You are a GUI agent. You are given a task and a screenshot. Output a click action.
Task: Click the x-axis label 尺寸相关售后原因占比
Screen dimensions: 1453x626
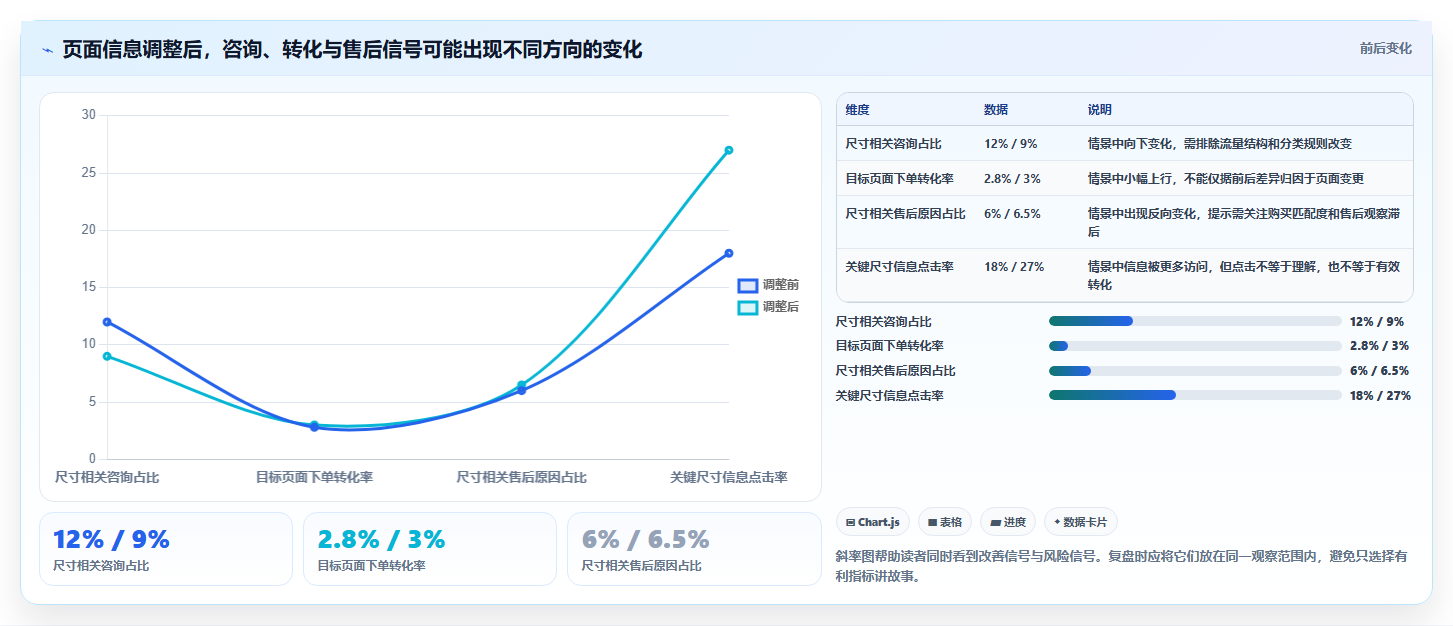(522, 478)
